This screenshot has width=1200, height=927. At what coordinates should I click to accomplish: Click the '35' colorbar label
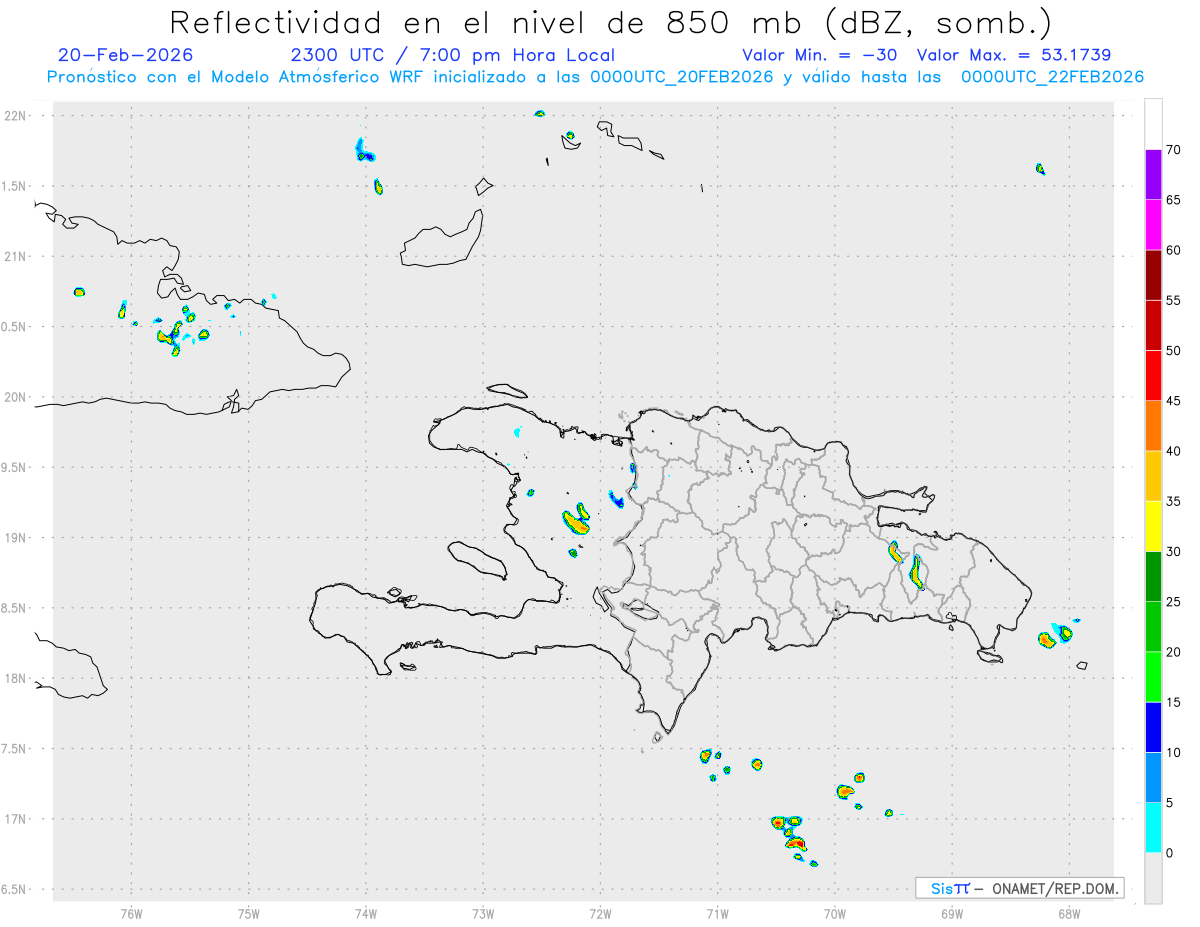(1173, 501)
